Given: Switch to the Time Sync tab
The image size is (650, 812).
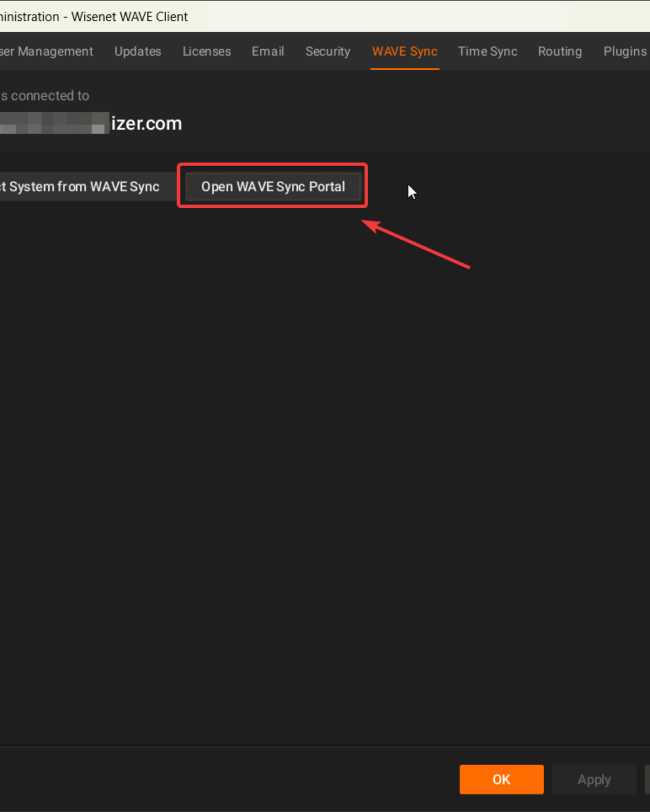Looking at the screenshot, I should tap(487, 51).
